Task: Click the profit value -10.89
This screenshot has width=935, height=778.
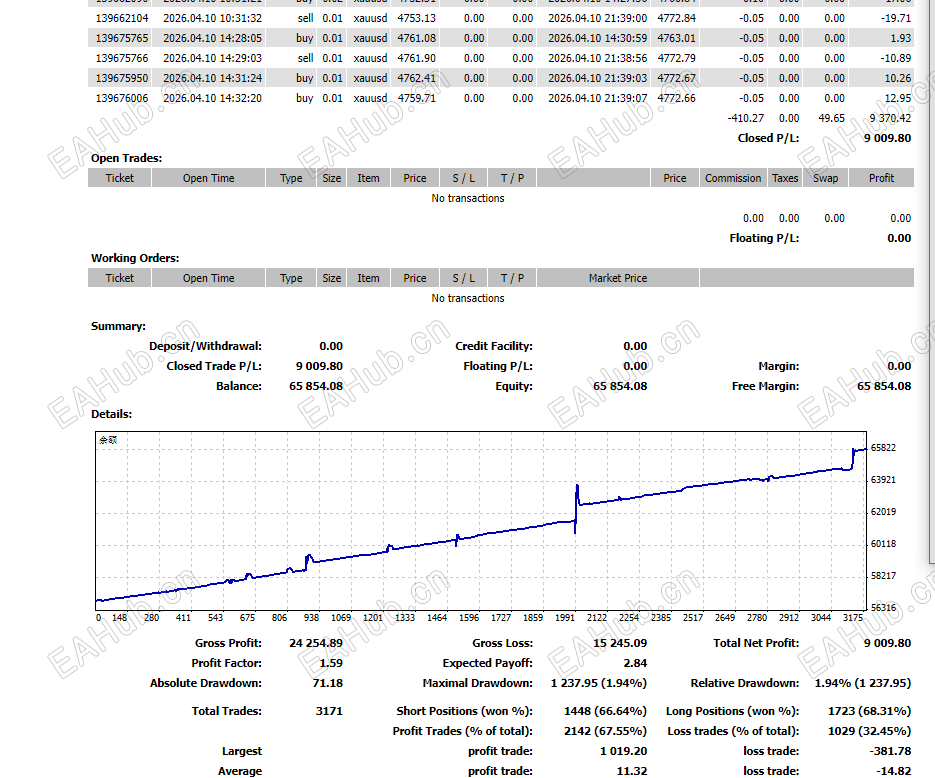Action: [x=896, y=58]
